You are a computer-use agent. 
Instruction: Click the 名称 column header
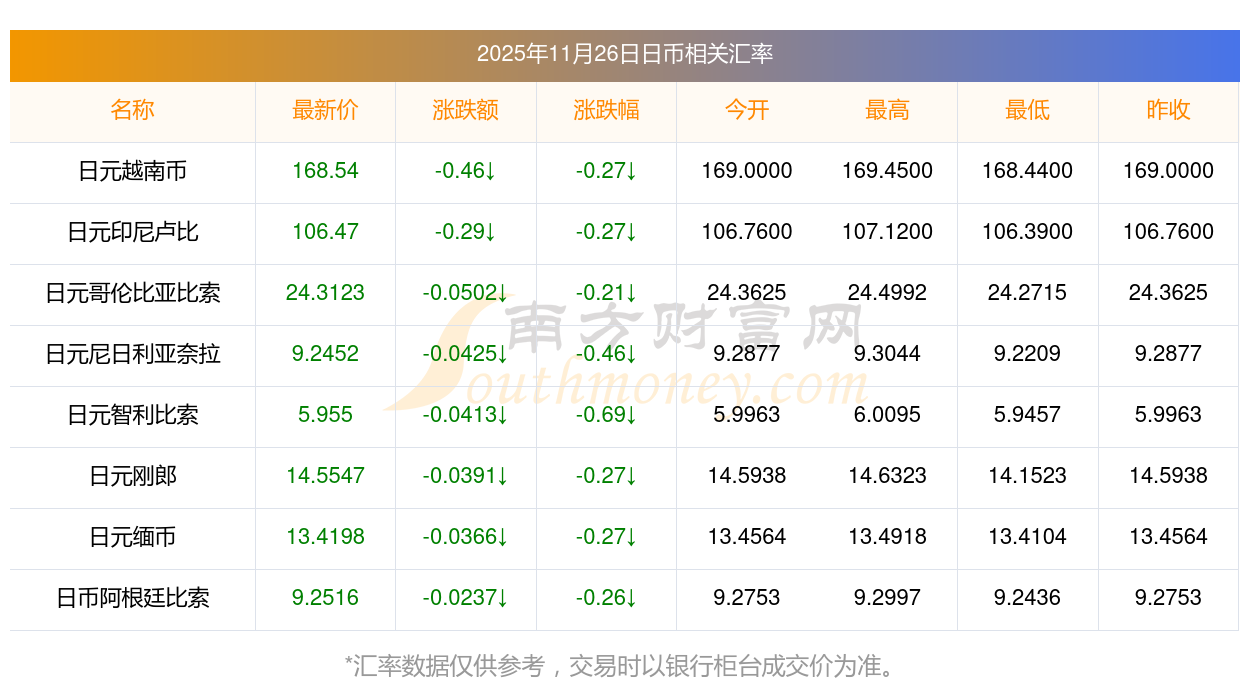click(133, 110)
